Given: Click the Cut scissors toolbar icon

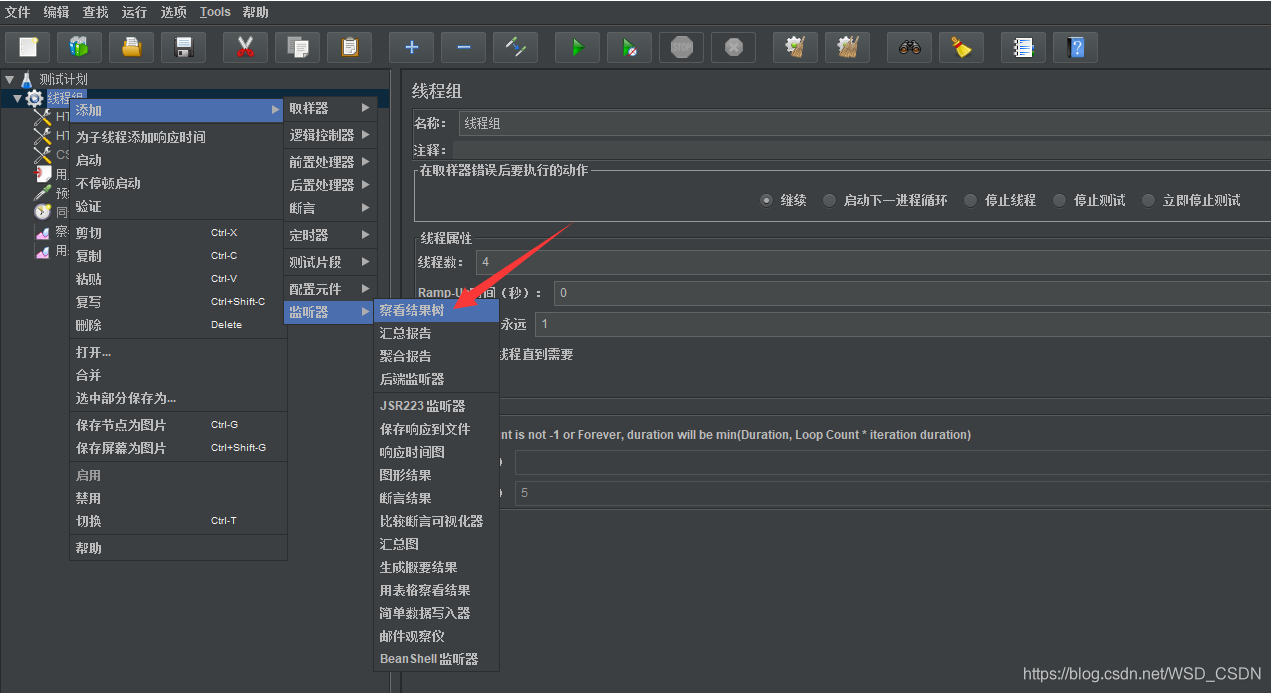Looking at the screenshot, I should [x=245, y=47].
